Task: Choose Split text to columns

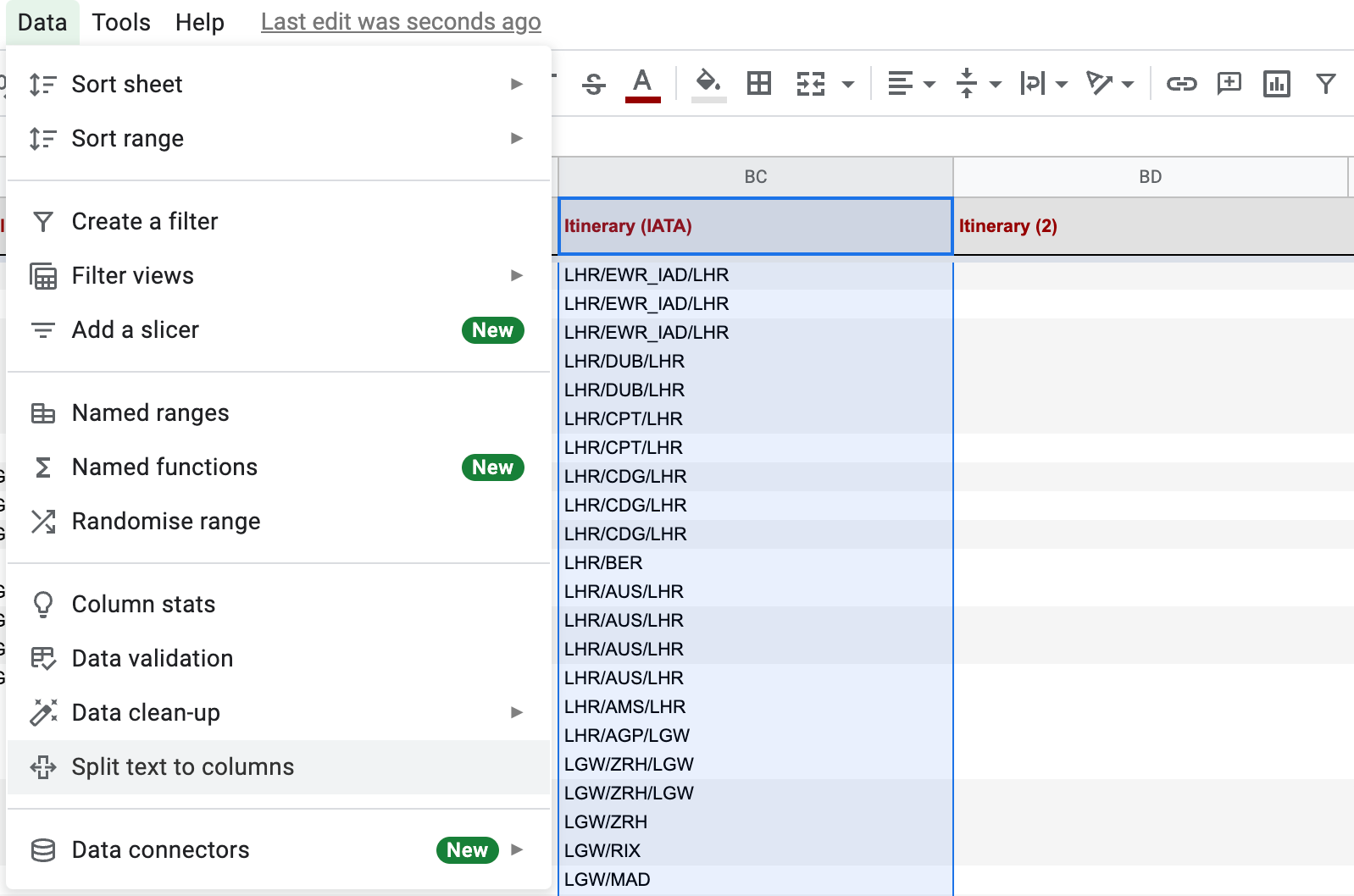Action: [182, 767]
